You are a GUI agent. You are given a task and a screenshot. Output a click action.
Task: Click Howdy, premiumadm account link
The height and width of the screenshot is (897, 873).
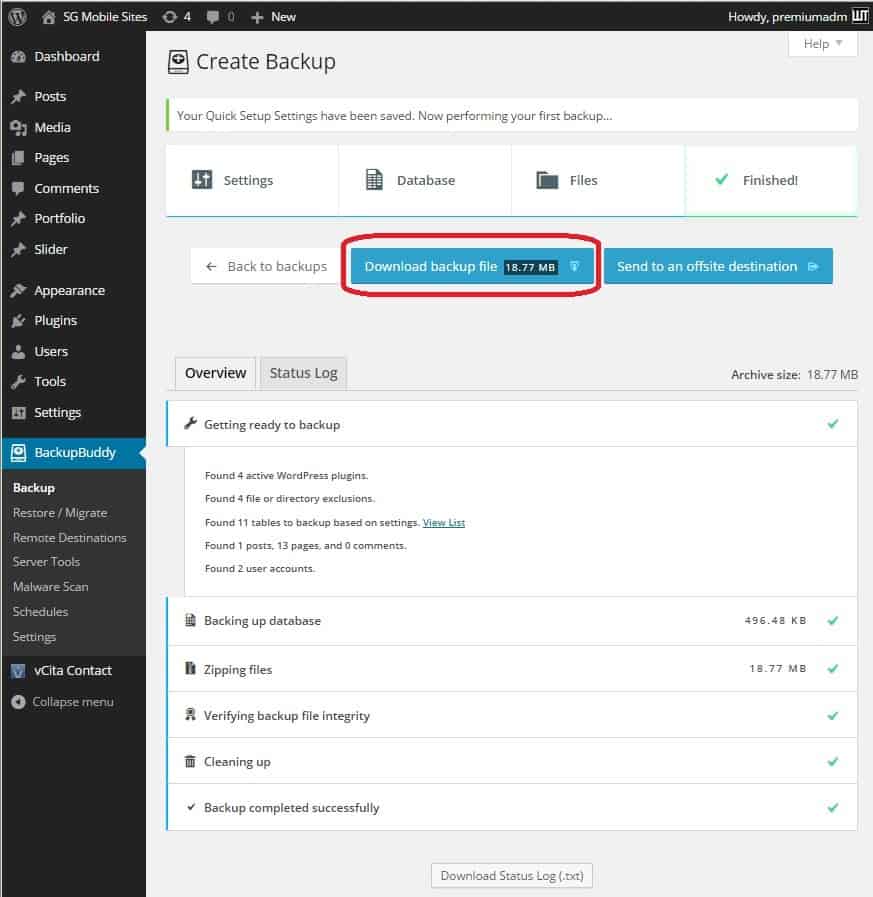[787, 17]
